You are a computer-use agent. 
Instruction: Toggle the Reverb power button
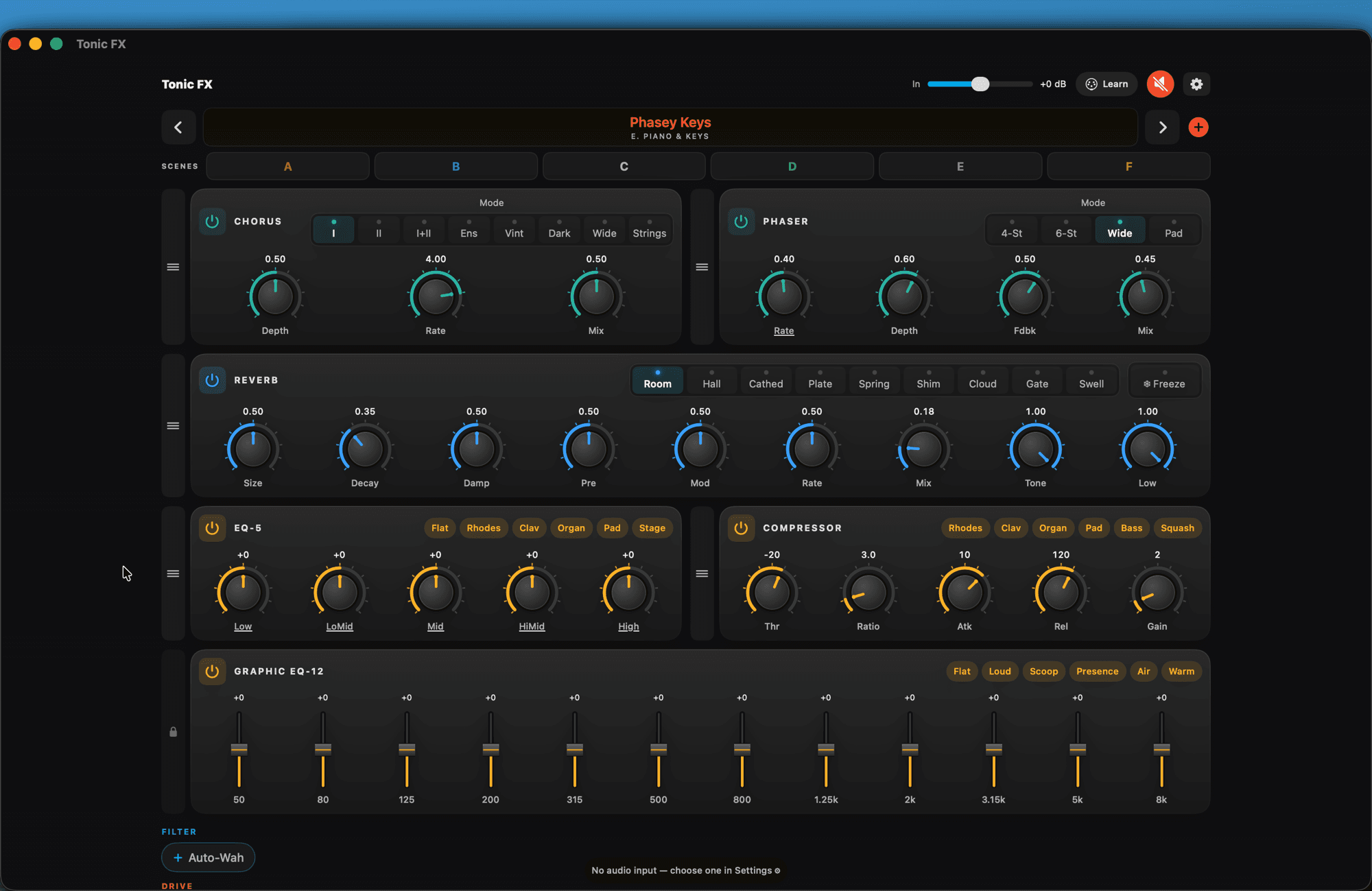point(212,380)
